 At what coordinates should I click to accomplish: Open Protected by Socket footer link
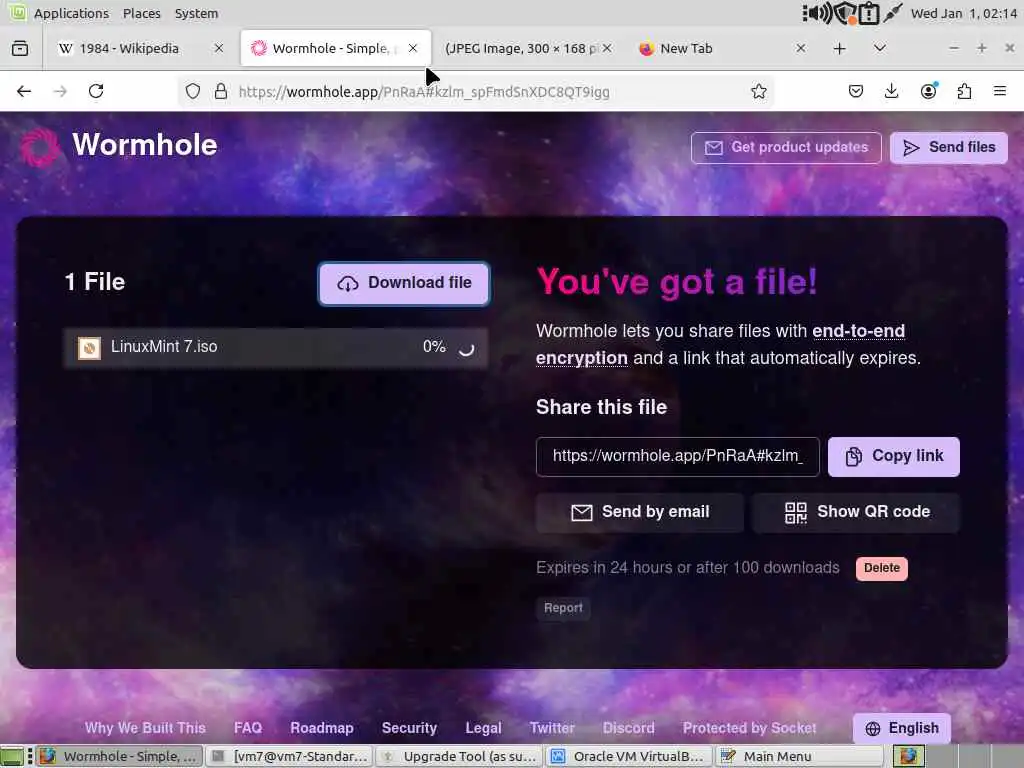pos(749,728)
